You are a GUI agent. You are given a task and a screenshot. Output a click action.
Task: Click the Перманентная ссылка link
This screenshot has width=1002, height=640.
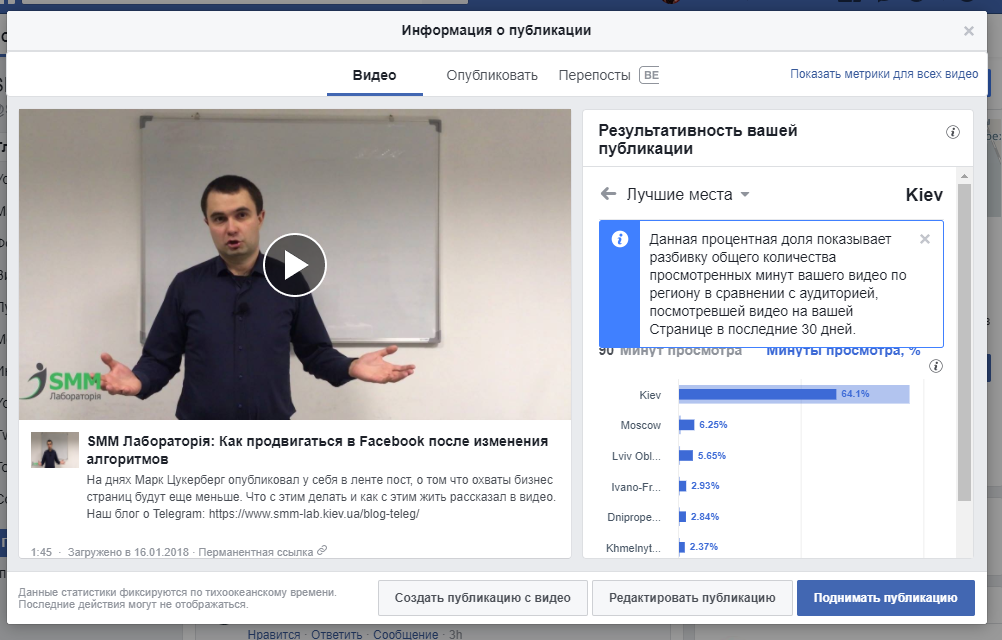pos(256,552)
